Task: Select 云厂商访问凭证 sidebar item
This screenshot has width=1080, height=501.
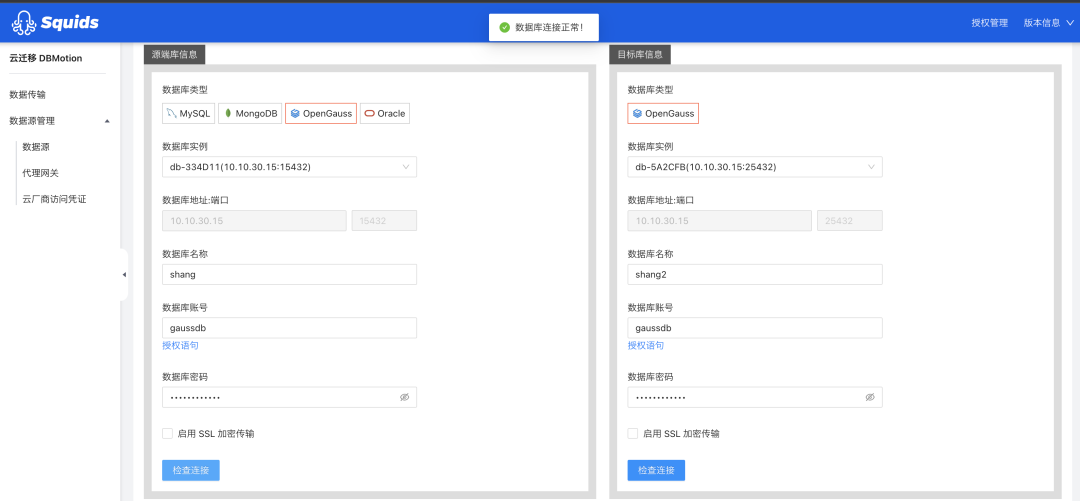Action: click(54, 199)
